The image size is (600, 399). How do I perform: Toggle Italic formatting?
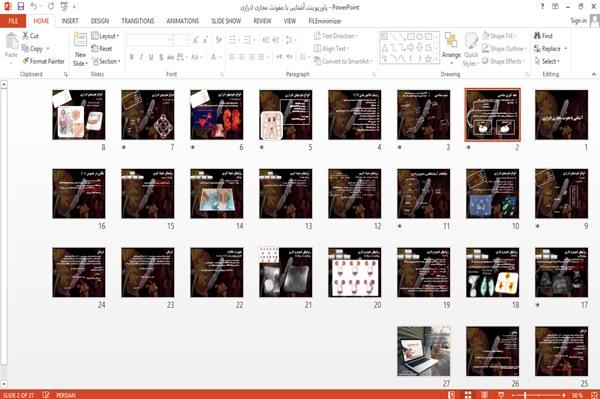point(141,57)
